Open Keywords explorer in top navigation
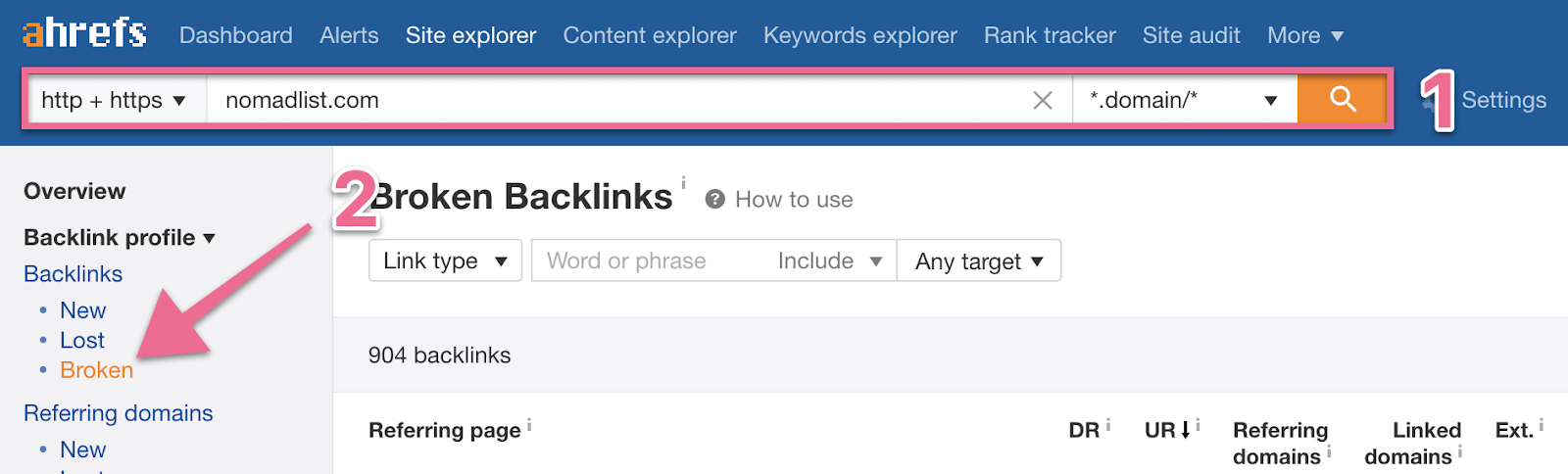 coord(859,35)
